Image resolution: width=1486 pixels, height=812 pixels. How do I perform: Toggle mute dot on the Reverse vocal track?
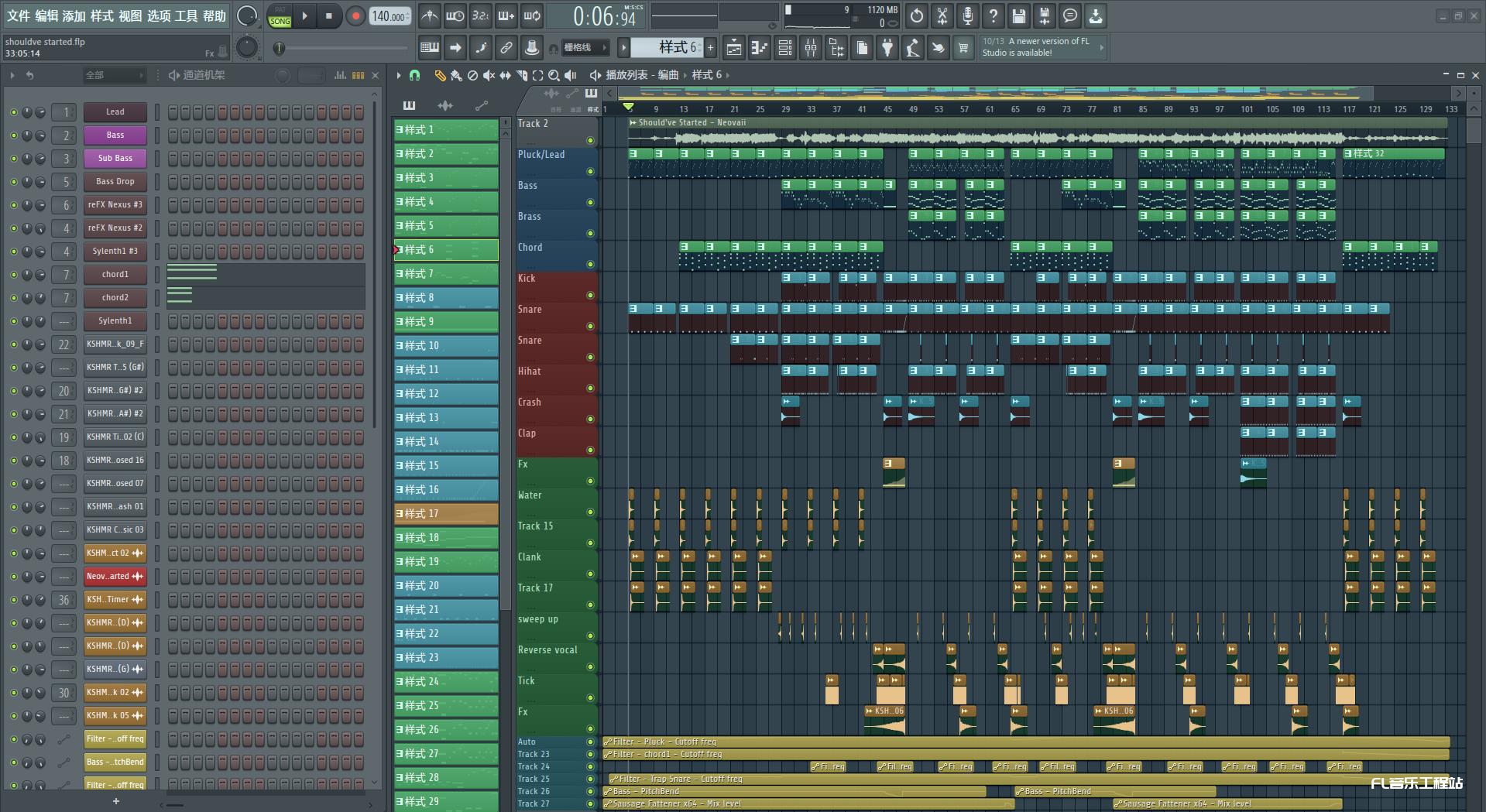tap(590, 666)
